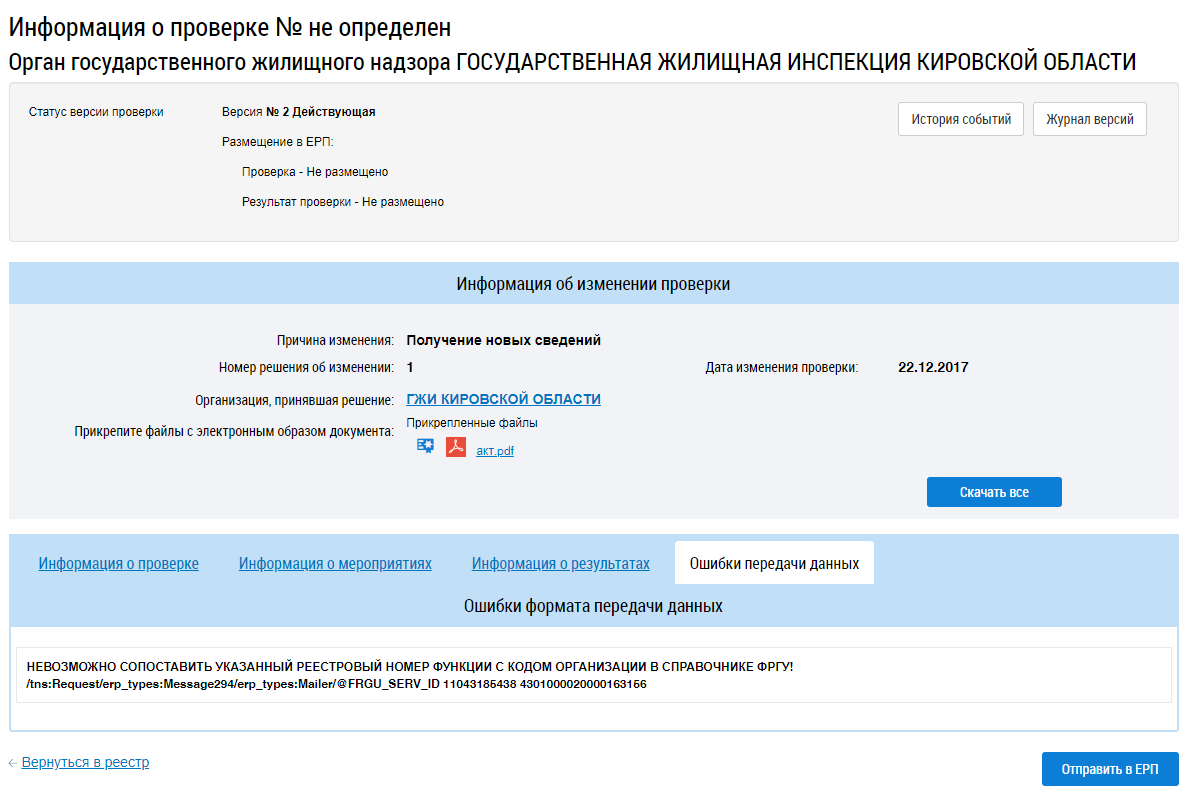Click the digital signature certificate icon
The image size is (1188, 804).
(425, 446)
